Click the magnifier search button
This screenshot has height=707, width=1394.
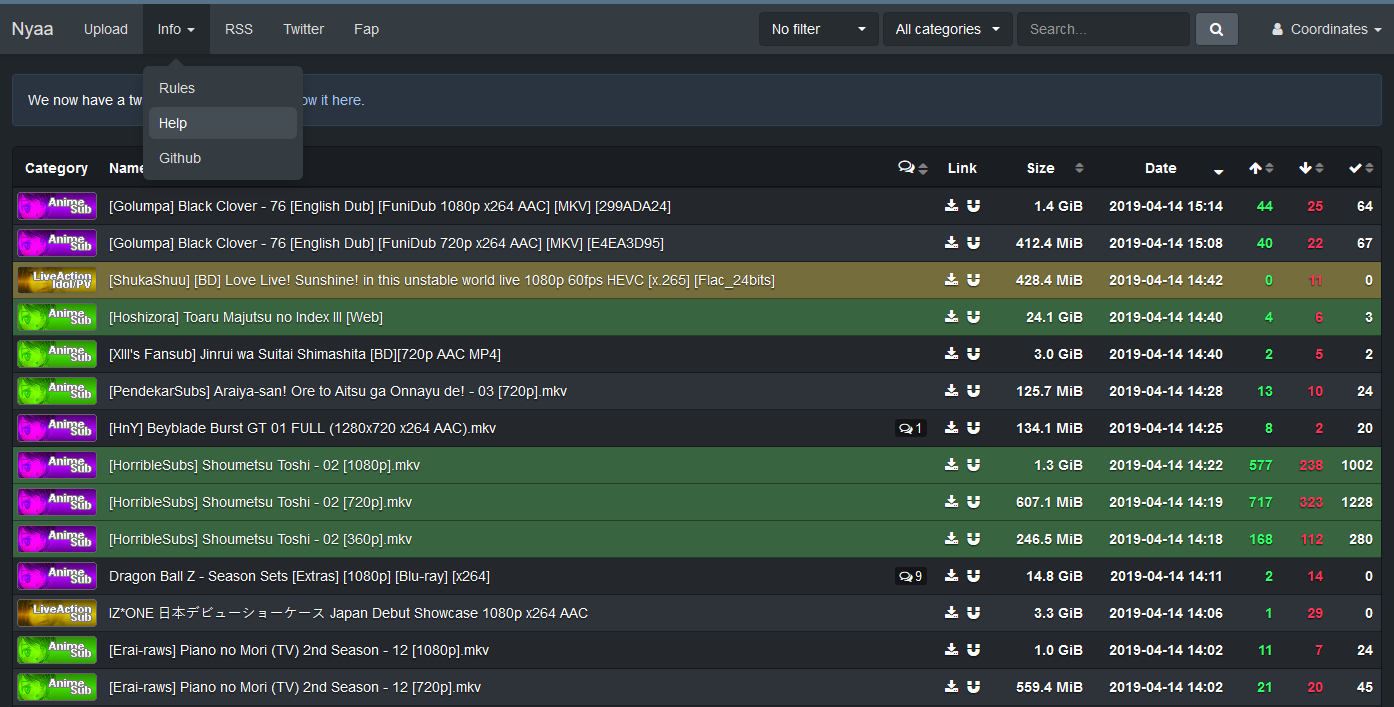pos(1216,29)
